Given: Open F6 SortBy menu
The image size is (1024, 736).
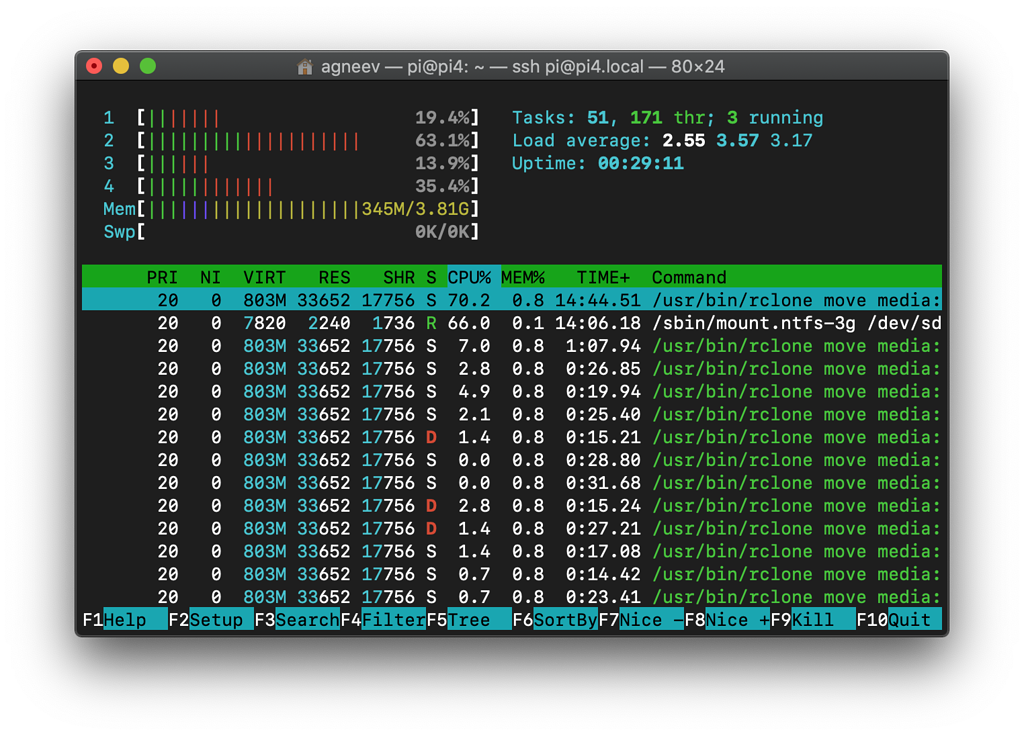Looking at the screenshot, I should coord(555,620).
